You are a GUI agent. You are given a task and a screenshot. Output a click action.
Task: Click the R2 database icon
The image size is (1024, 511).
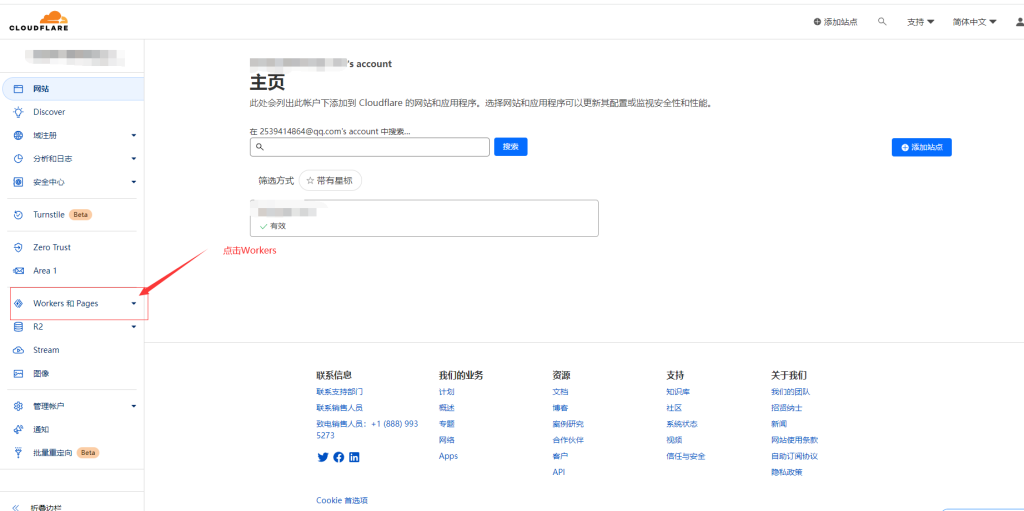click(19, 327)
